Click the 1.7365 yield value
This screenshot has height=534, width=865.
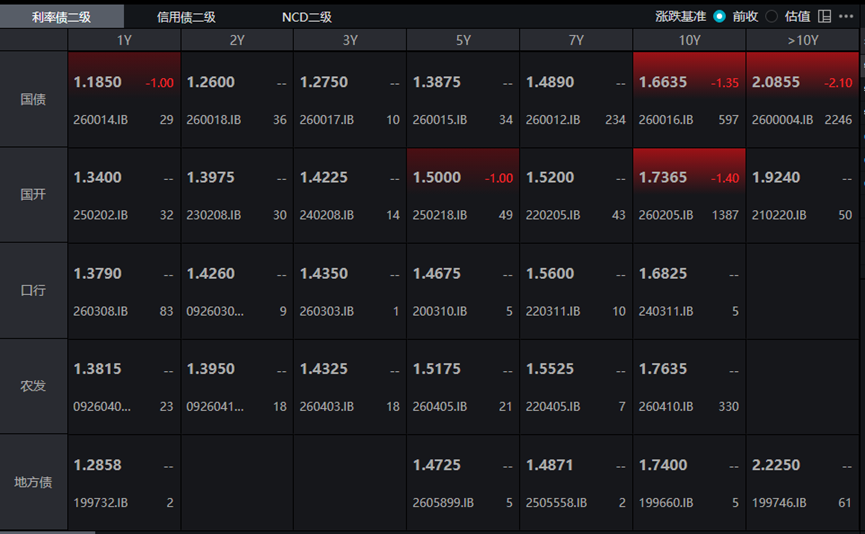(663, 178)
